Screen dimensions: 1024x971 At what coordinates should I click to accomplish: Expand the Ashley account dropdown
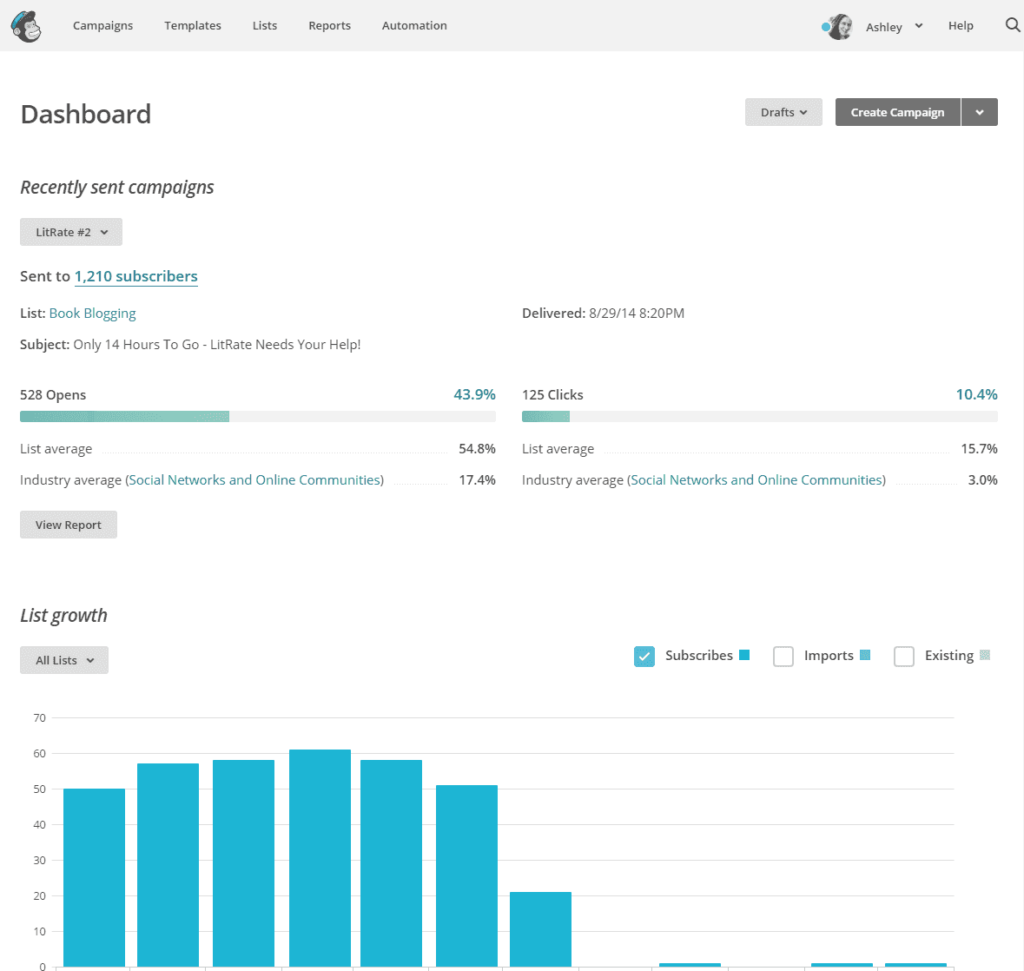pyautogui.click(x=894, y=27)
